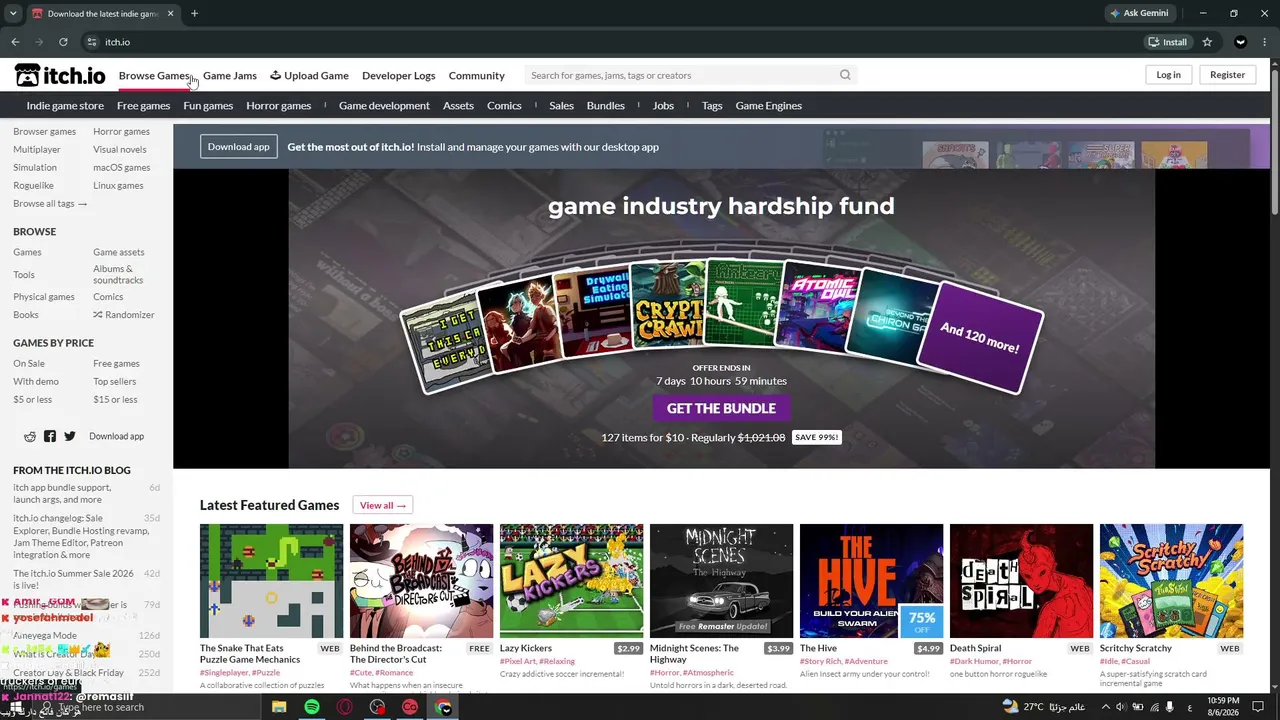The width and height of the screenshot is (1280, 720).
Task: Click View all featured games
Action: click(x=383, y=505)
